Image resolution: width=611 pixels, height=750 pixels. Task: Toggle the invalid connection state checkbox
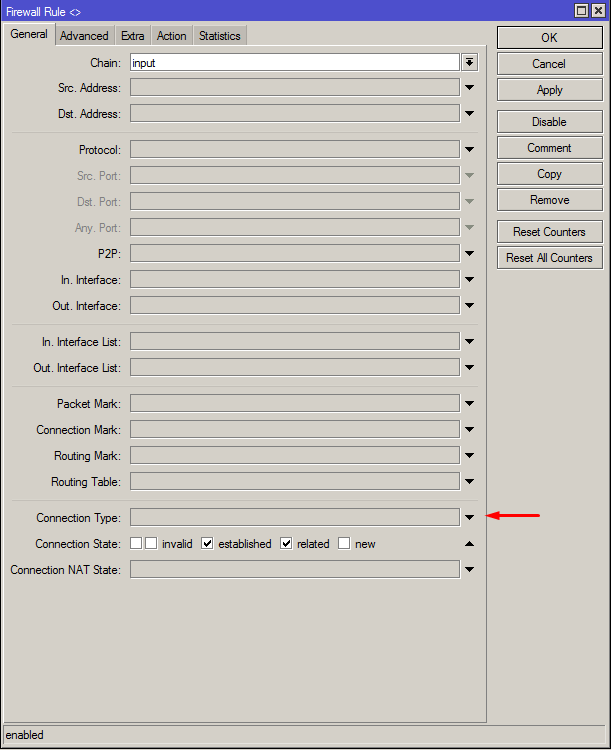151,543
